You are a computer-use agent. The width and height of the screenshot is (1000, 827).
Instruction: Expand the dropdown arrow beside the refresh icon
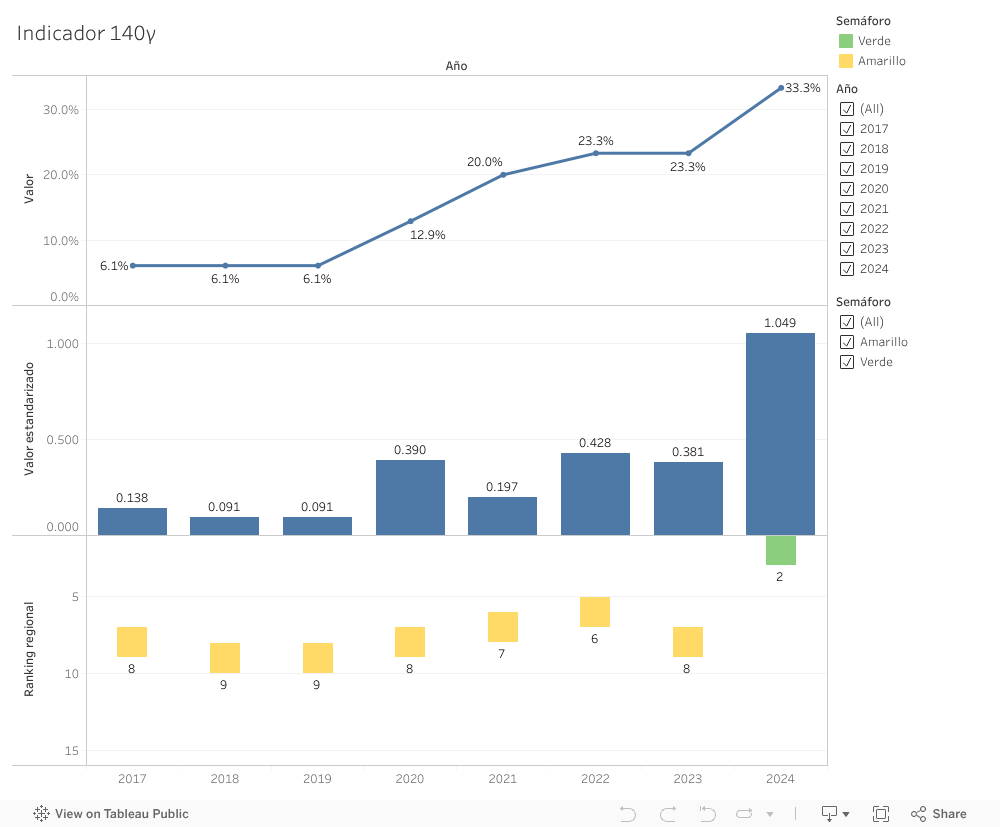point(770,813)
